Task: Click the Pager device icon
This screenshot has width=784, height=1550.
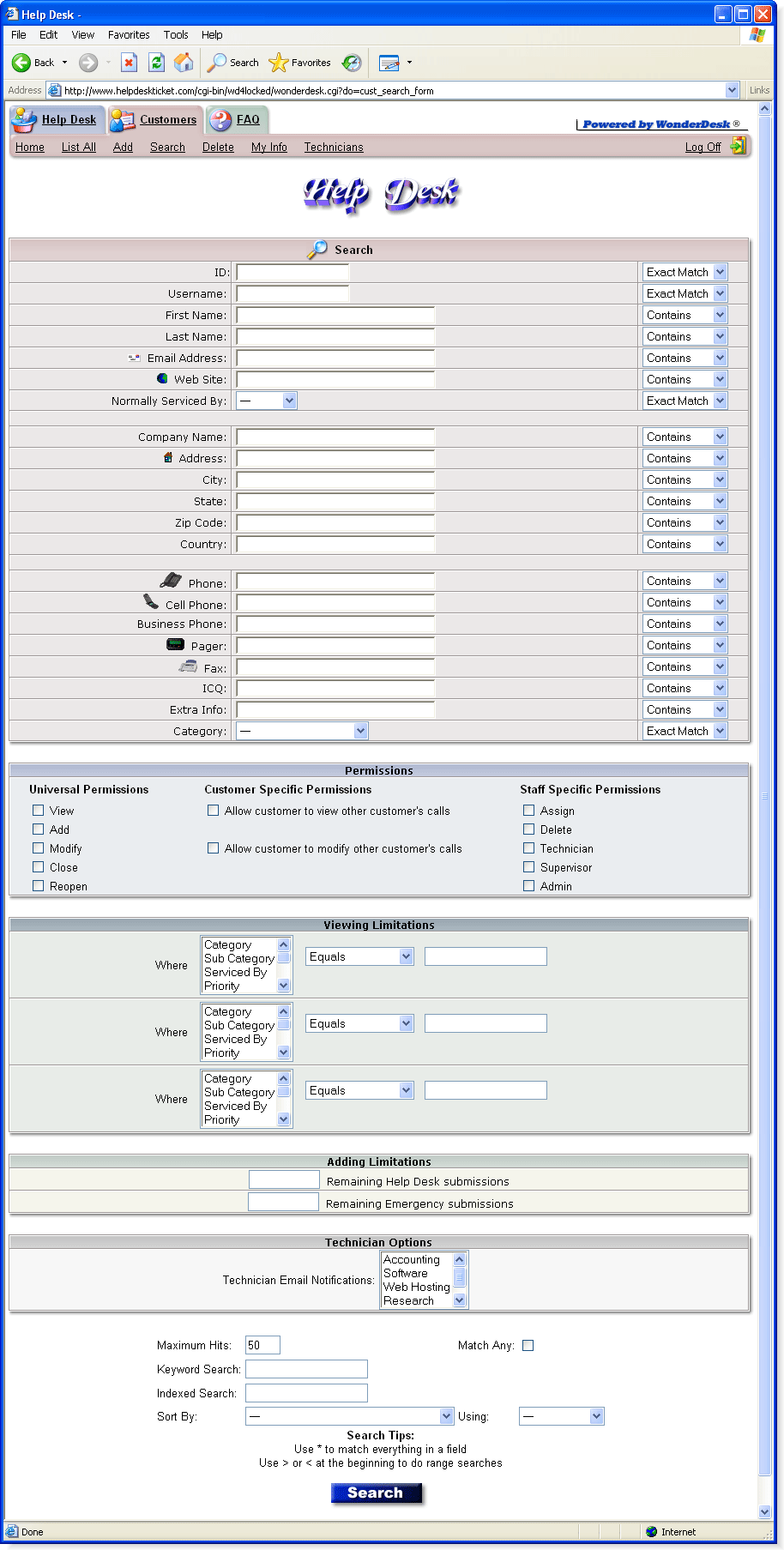Action: click(x=175, y=644)
